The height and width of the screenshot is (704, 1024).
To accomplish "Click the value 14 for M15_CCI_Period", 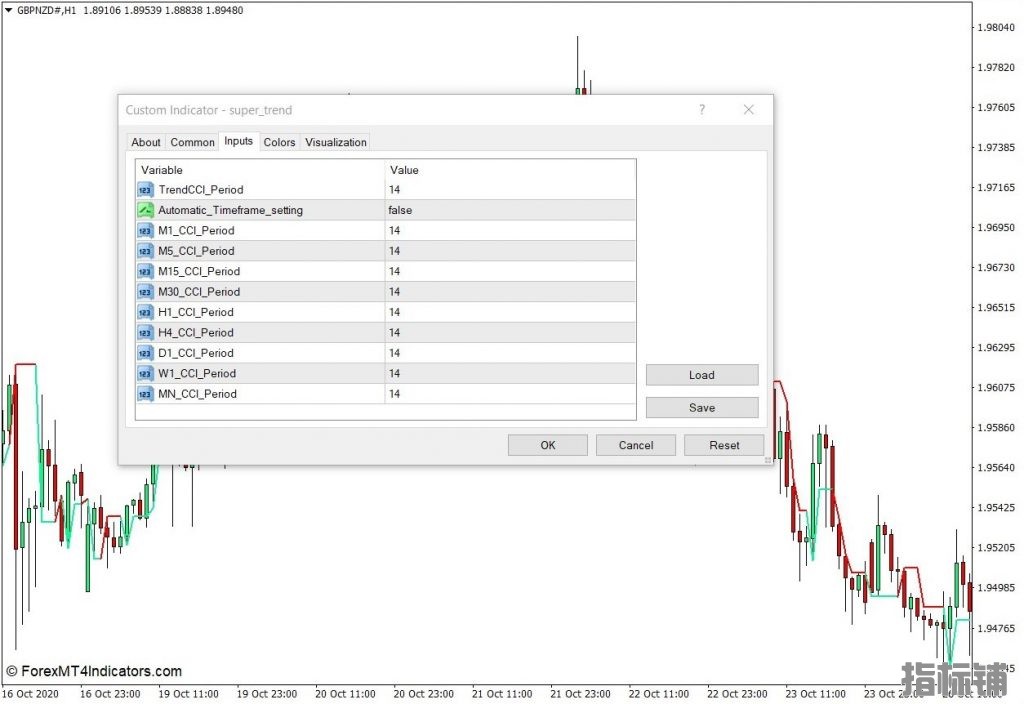I will pyautogui.click(x=394, y=272).
